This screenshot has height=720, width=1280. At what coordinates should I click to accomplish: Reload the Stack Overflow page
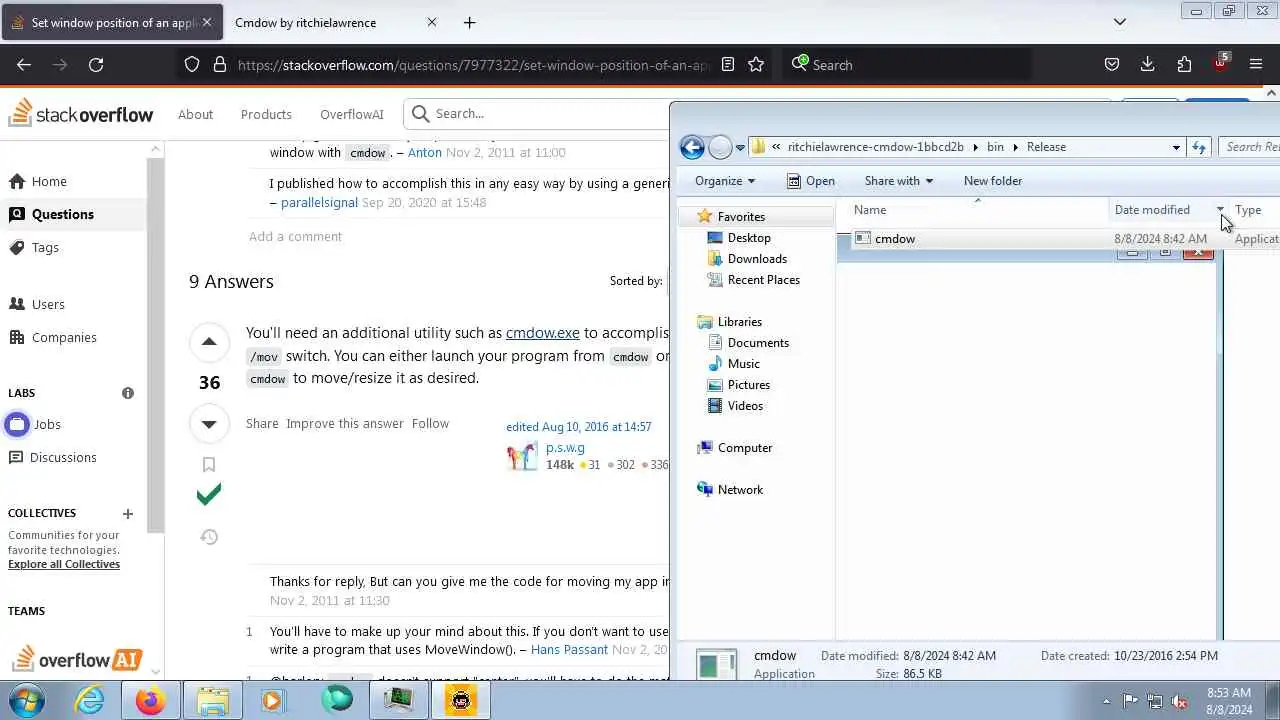coord(96,64)
